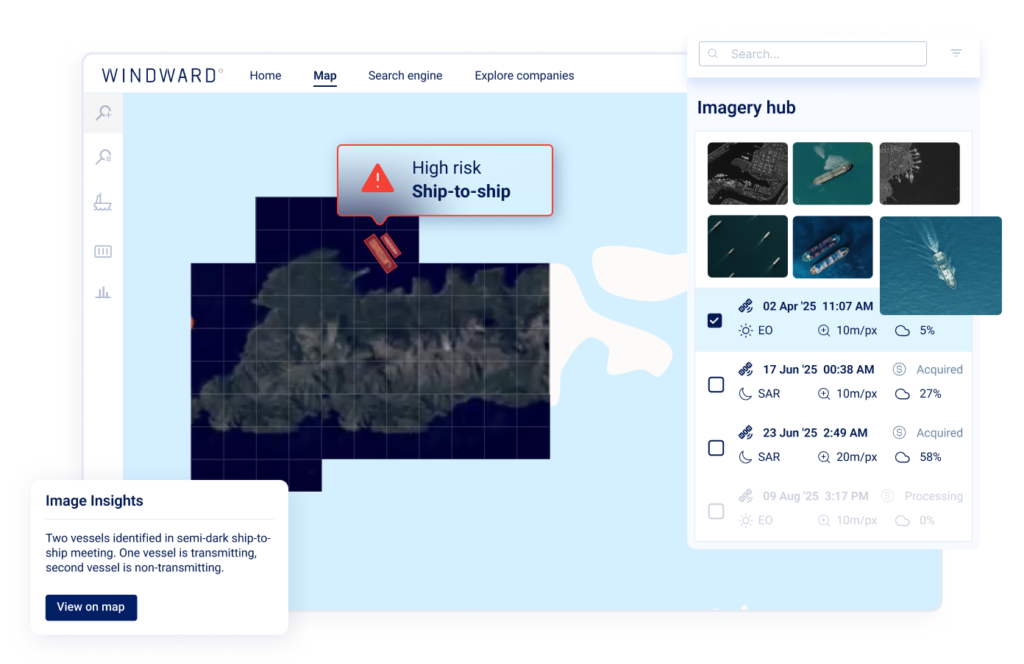This screenshot has width=1024, height=664.
Task: Check the 17 Jun '25 SAR image checkbox
Action: coord(716,384)
